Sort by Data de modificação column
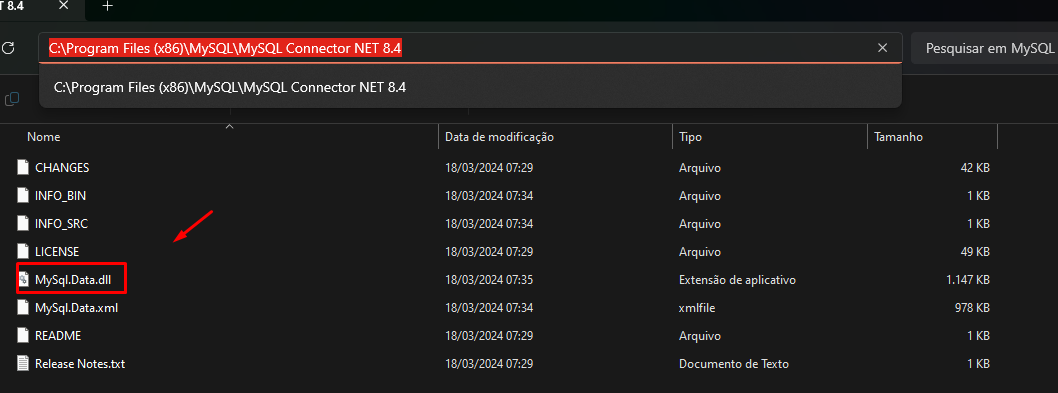This screenshot has height=393, width=1058. click(499, 137)
